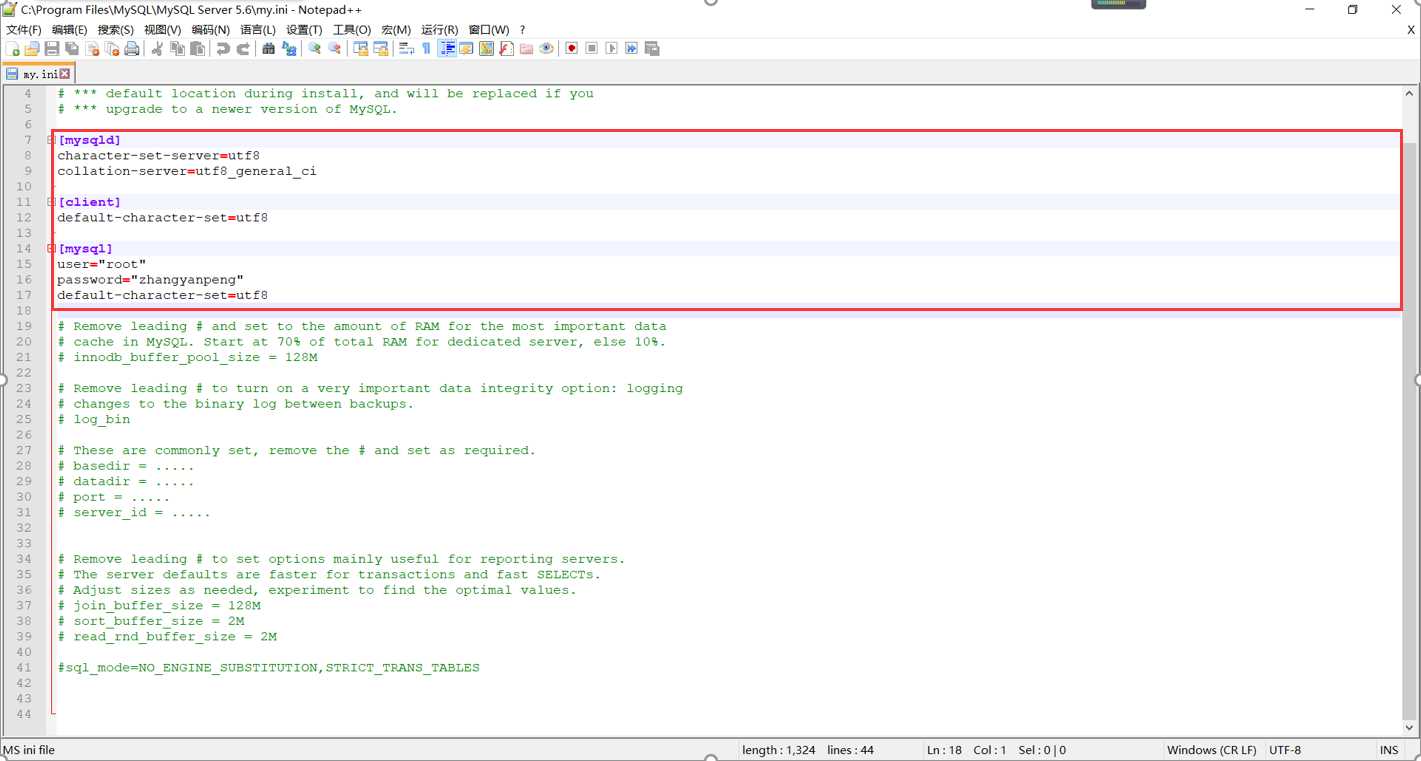Screen dimensions: 1421x761
Task: Click the MS ini file status bar label
Action: point(30,750)
